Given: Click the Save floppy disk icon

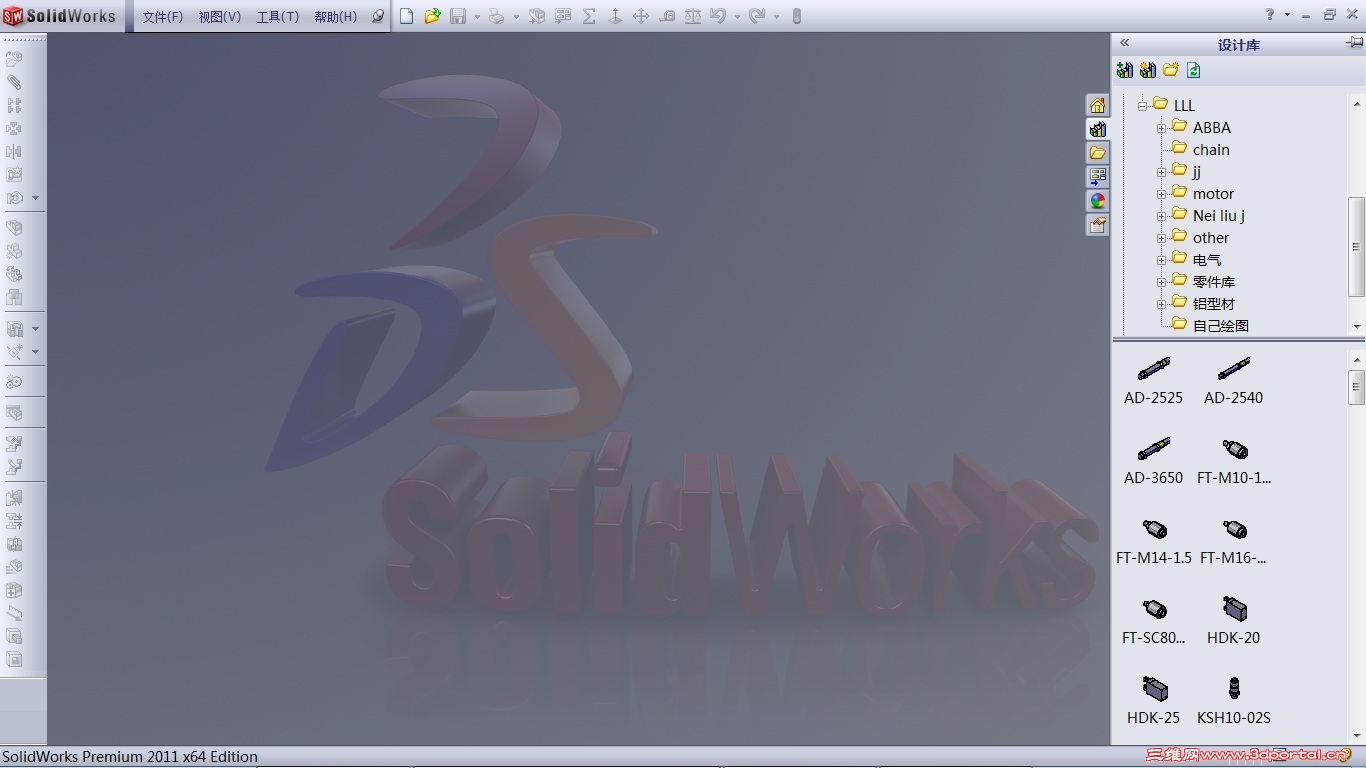Looking at the screenshot, I should pyautogui.click(x=458, y=16).
